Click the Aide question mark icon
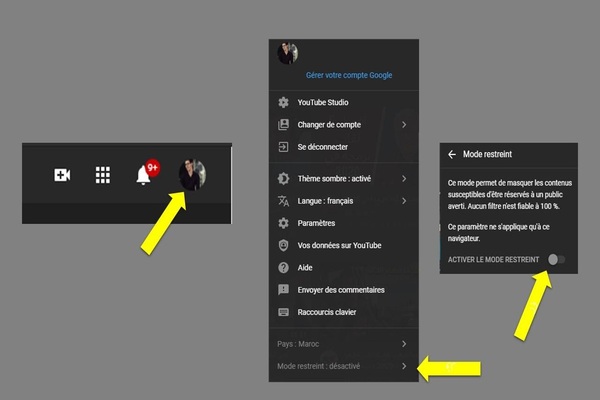The width and height of the screenshot is (600, 400). tap(283, 267)
